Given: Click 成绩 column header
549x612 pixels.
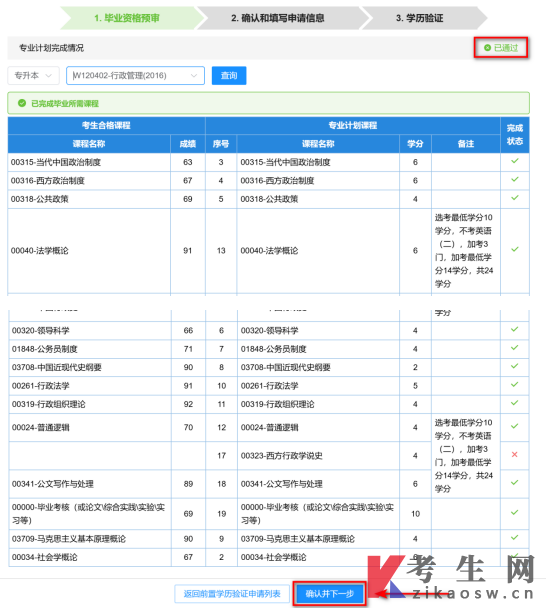Looking at the screenshot, I should [188, 144].
